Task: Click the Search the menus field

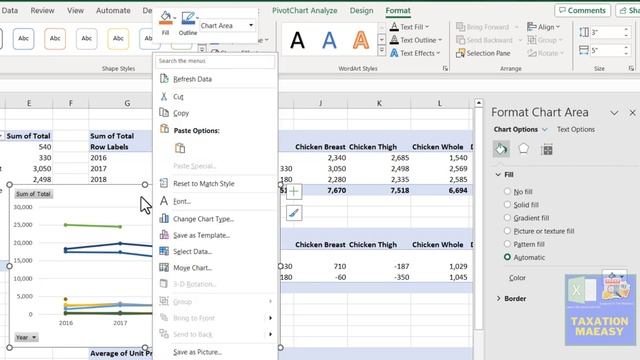Action: [215, 61]
